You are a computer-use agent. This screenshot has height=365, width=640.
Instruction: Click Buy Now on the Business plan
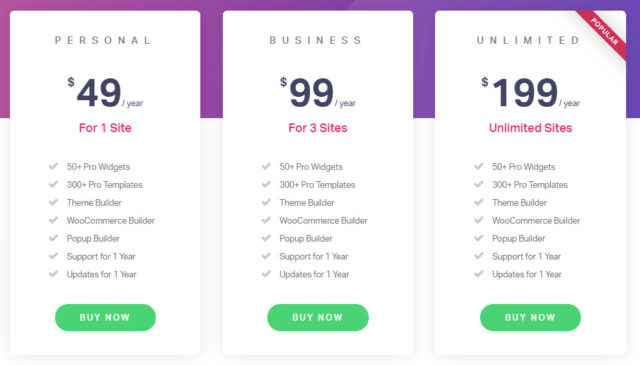pyautogui.click(x=318, y=317)
